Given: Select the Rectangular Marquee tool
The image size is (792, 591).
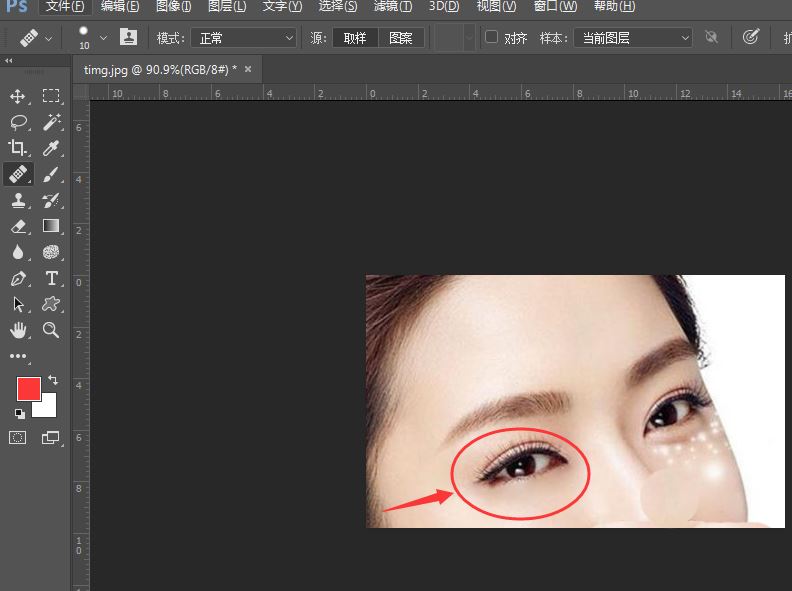Looking at the screenshot, I should coord(51,96).
